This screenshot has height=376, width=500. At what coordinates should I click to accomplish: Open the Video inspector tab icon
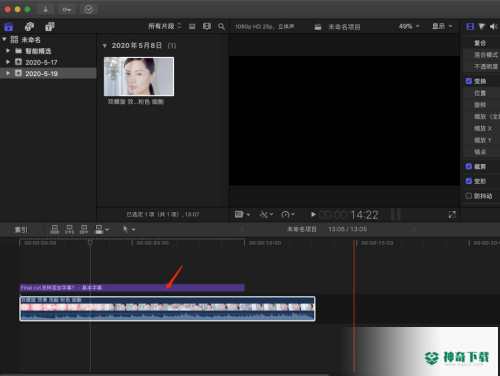pyautogui.click(x=470, y=26)
